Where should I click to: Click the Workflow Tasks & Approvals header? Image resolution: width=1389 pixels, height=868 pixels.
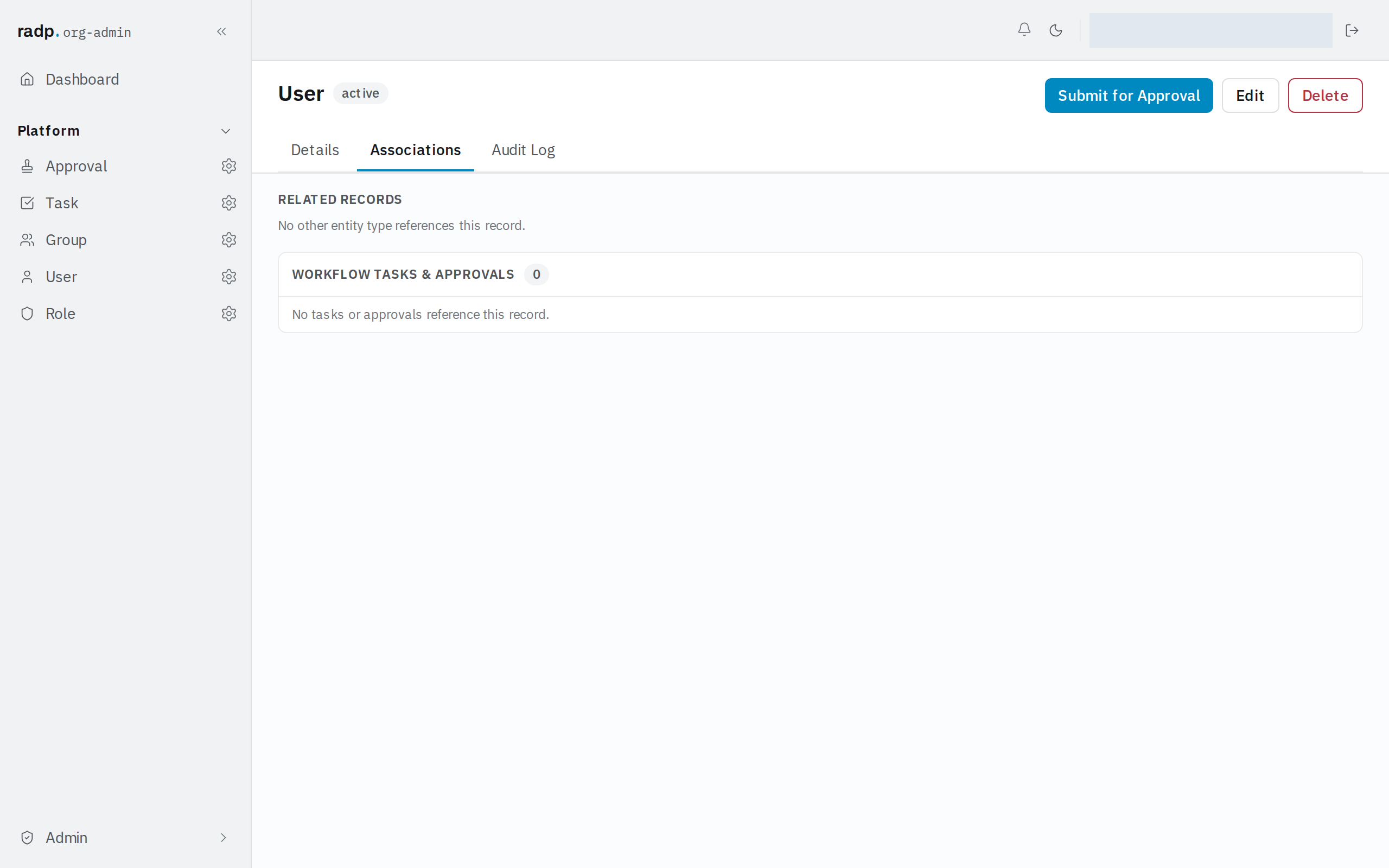[403, 275]
